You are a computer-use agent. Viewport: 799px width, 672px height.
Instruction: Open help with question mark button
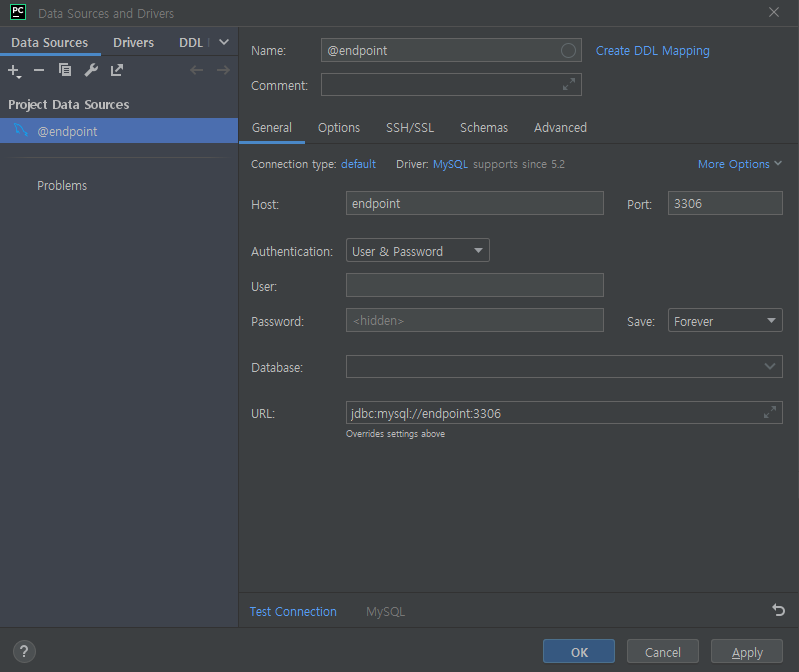point(24,652)
